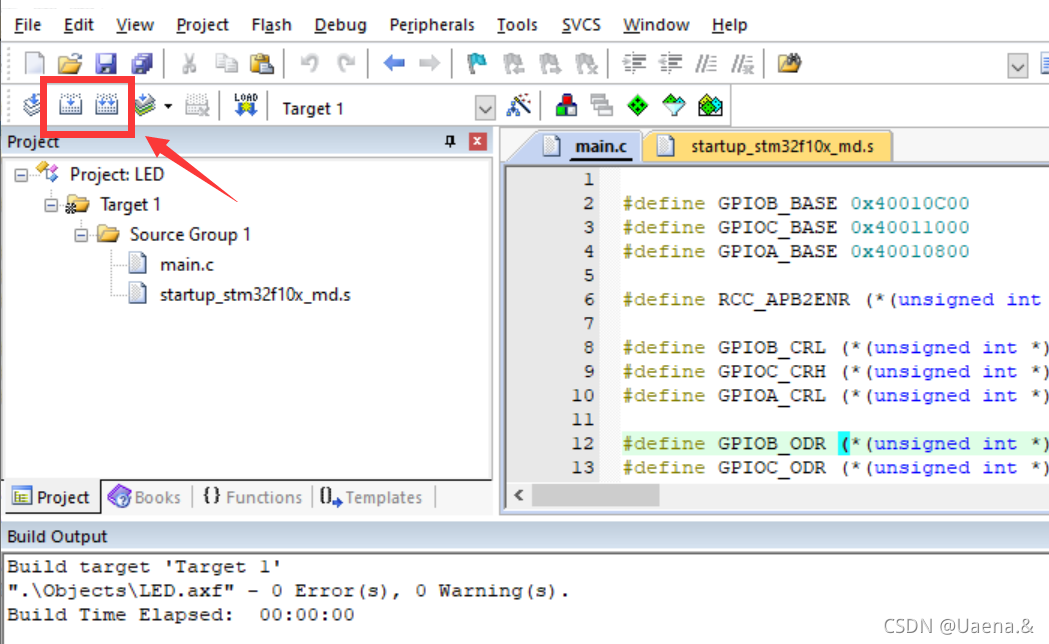Launch Pack Installer icon
Screen dimensions: 1049x644
tap(710, 105)
